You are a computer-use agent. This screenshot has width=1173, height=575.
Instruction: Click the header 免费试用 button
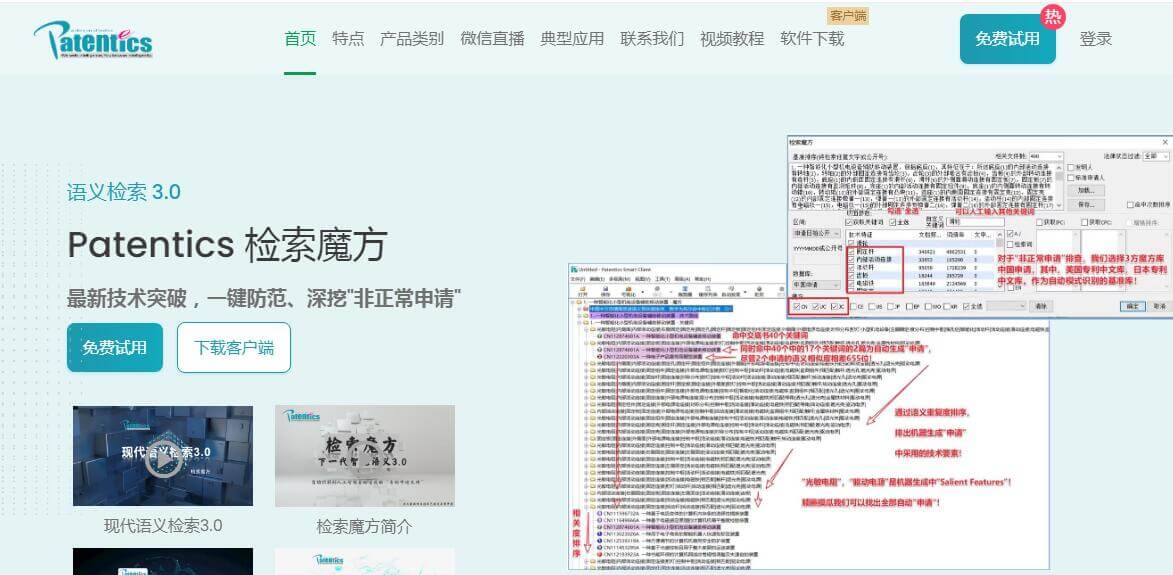click(1007, 39)
